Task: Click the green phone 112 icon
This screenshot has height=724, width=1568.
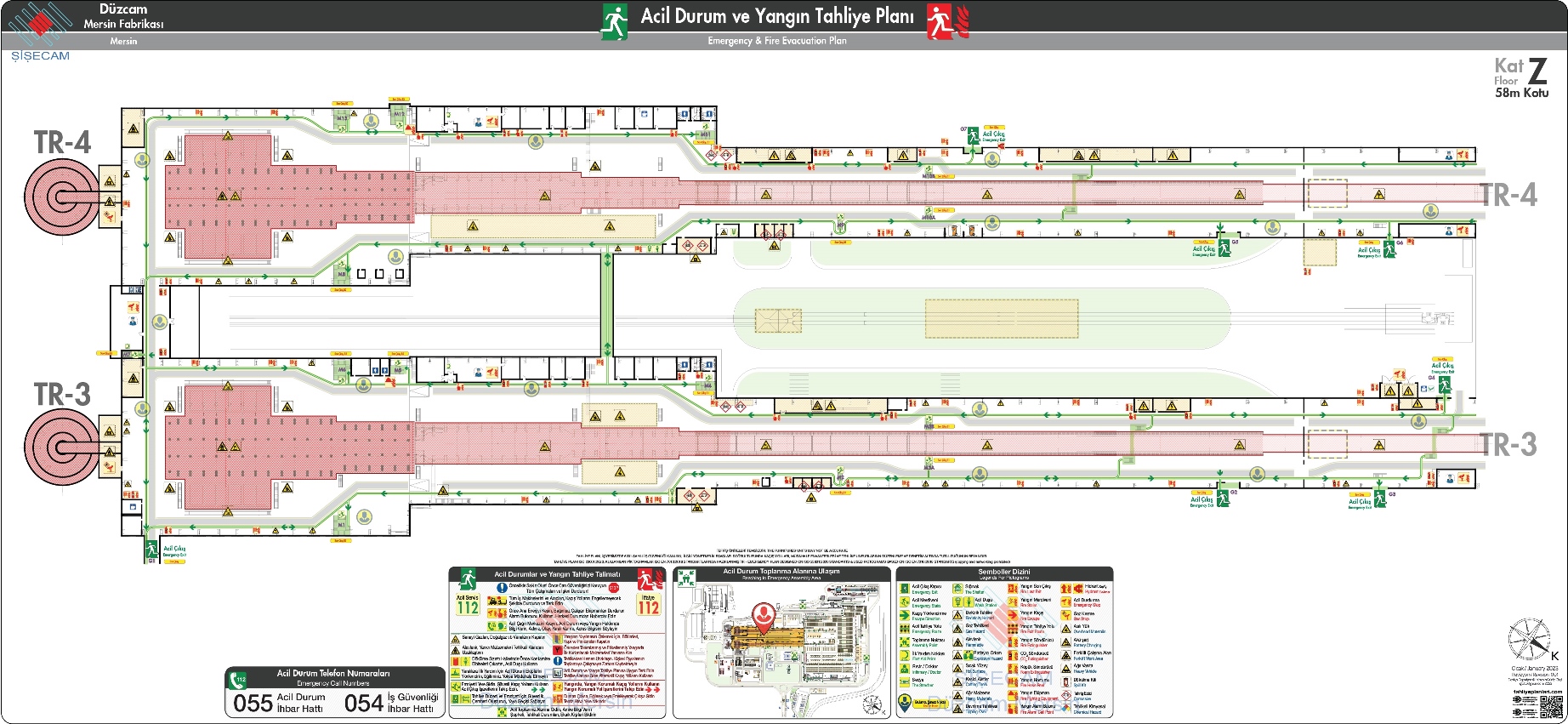Action: [239, 679]
